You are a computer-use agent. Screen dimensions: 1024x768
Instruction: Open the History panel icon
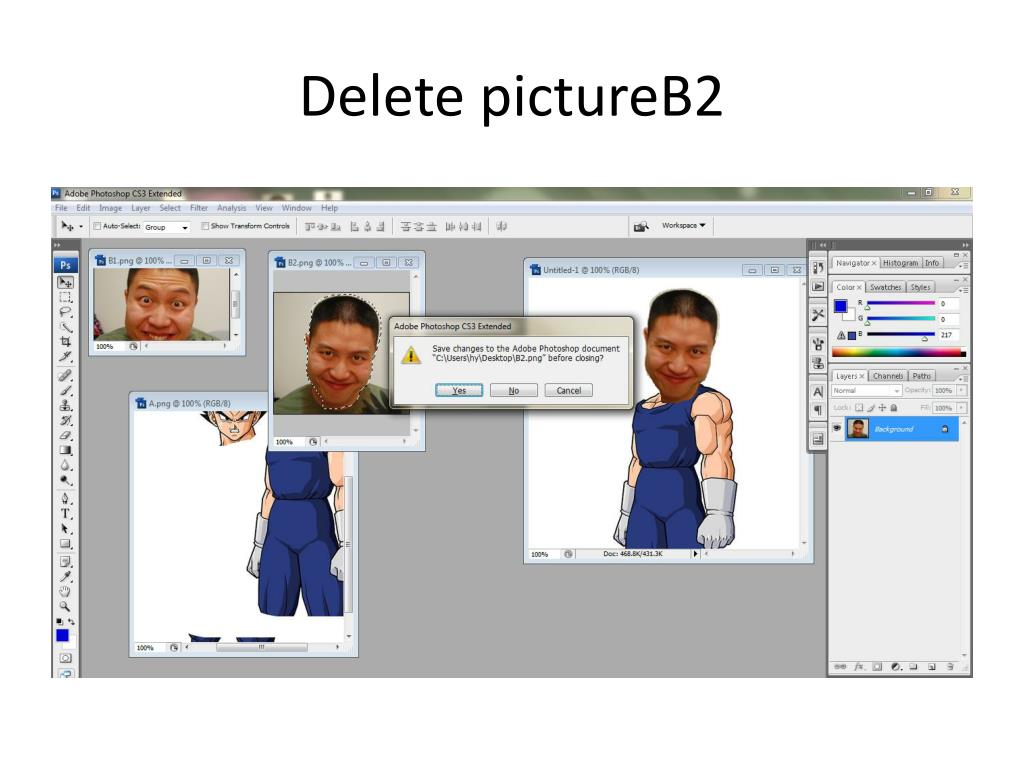click(818, 267)
